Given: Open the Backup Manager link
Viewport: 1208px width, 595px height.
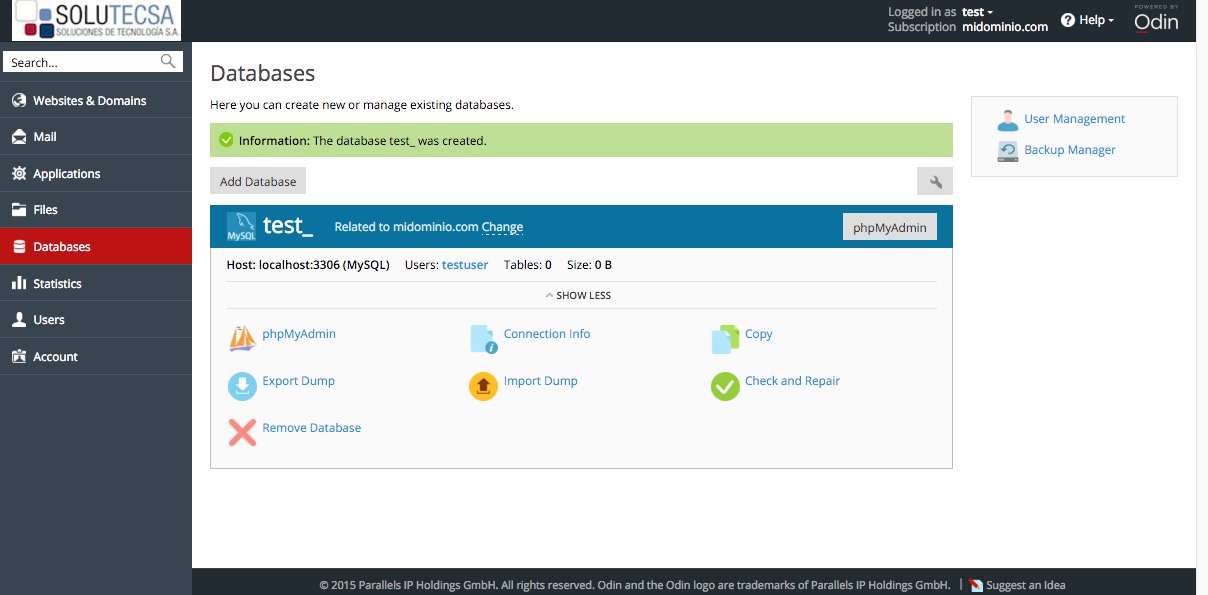Looking at the screenshot, I should coord(1070,150).
